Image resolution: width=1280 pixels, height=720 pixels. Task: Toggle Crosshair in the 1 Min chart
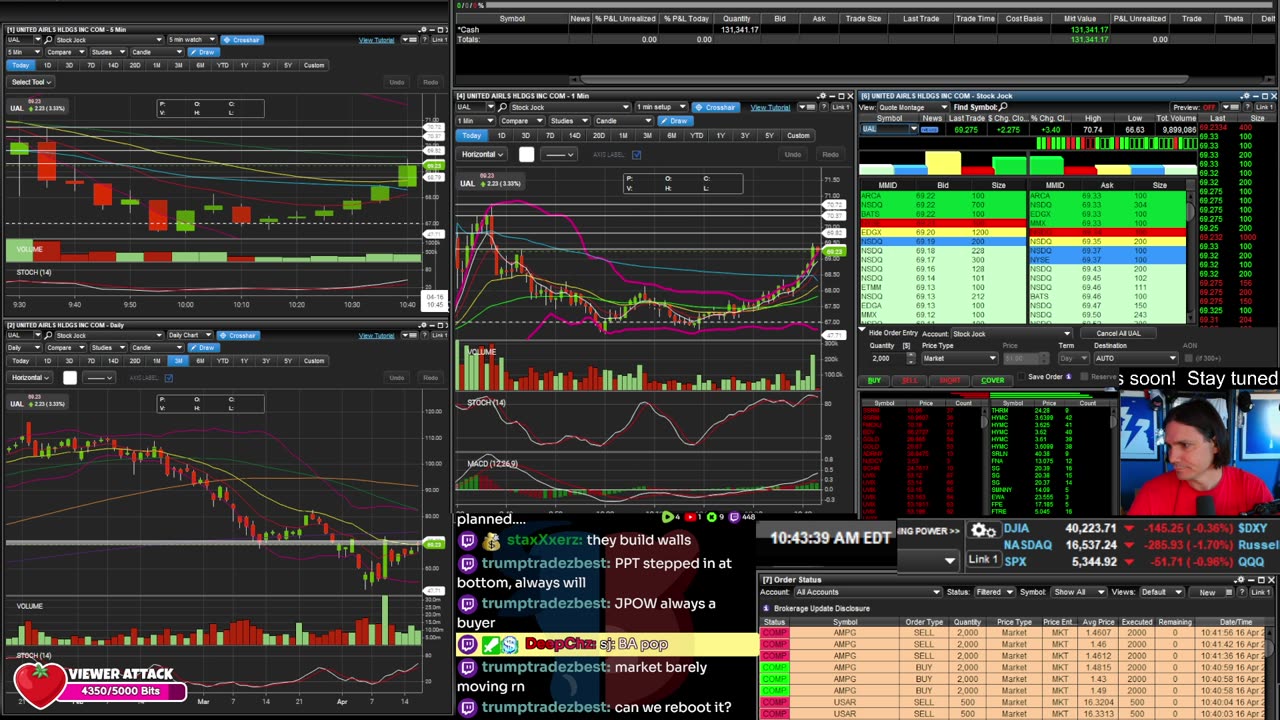point(715,107)
